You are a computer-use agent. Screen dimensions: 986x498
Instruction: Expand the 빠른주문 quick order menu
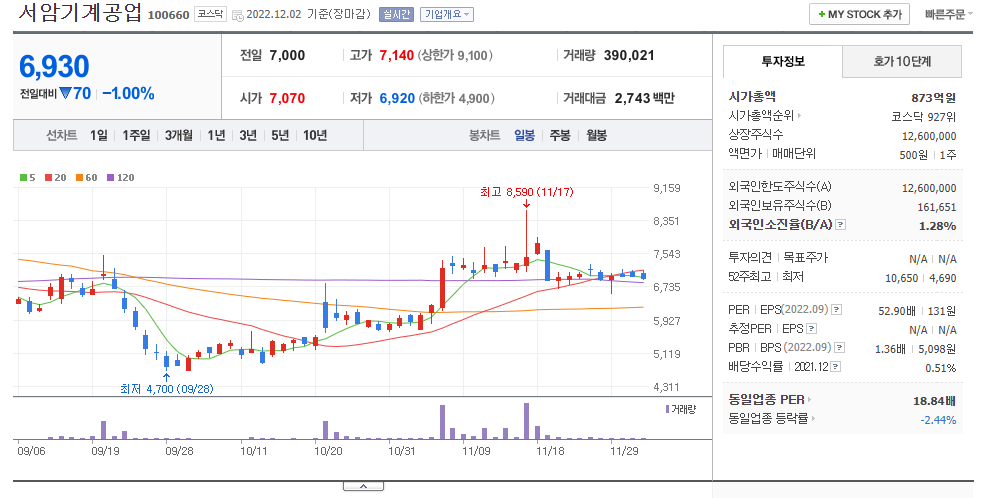(949, 14)
